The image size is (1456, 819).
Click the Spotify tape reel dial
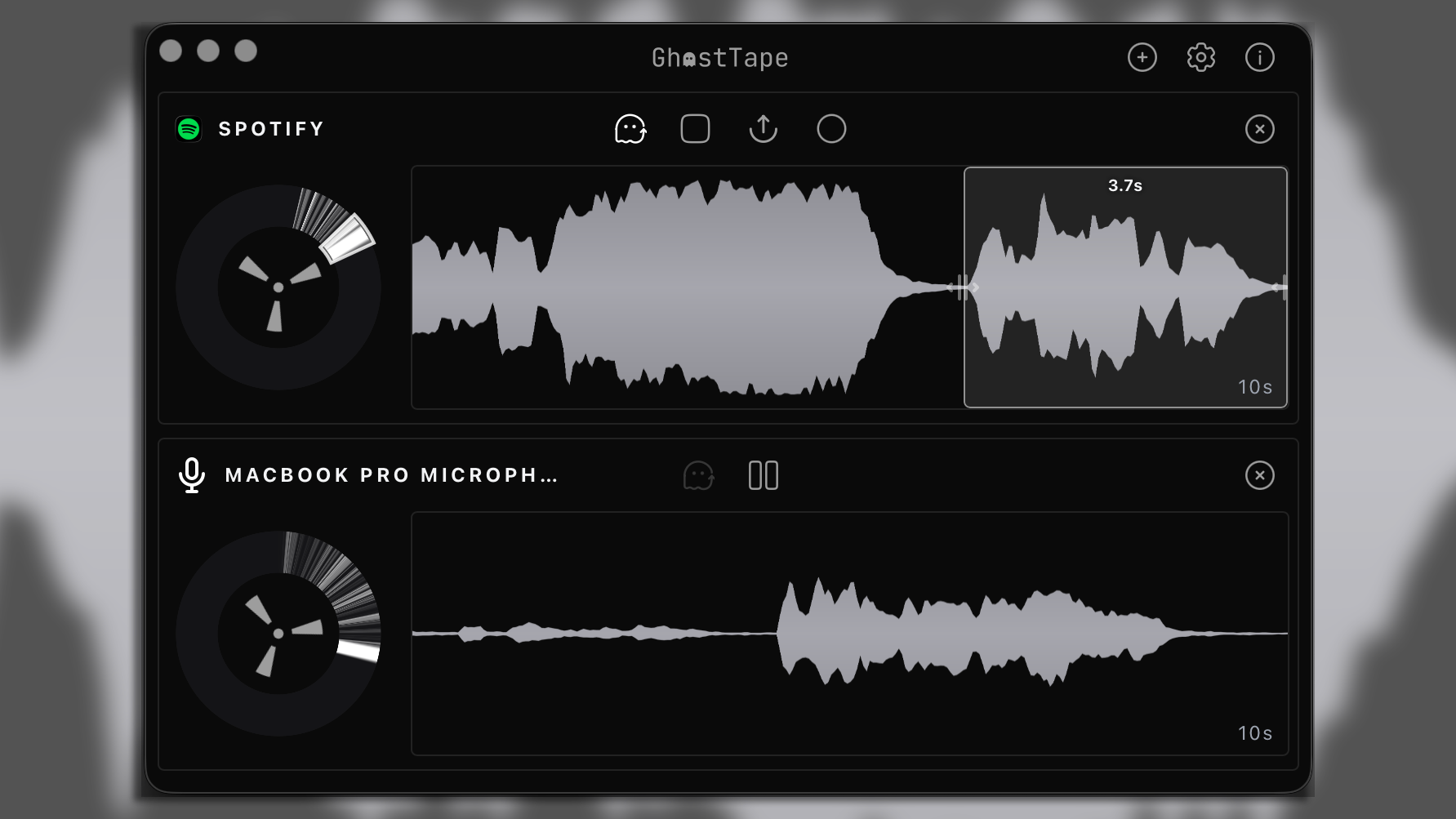pos(278,287)
